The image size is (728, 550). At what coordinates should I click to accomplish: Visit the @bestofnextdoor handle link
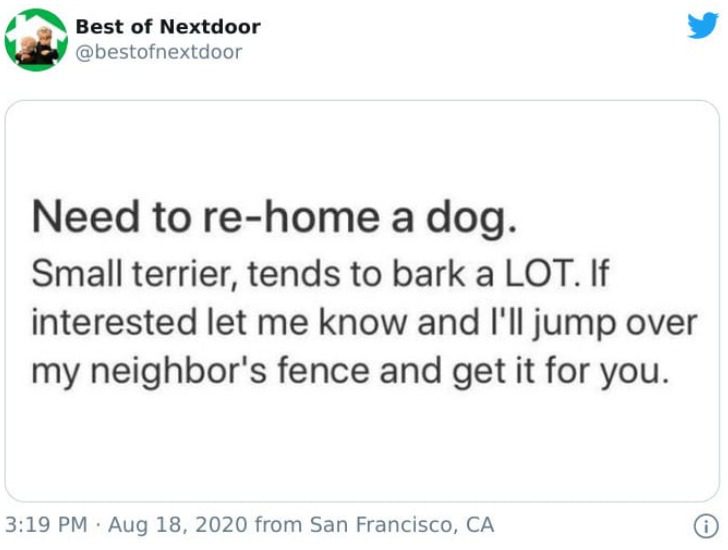point(159,52)
